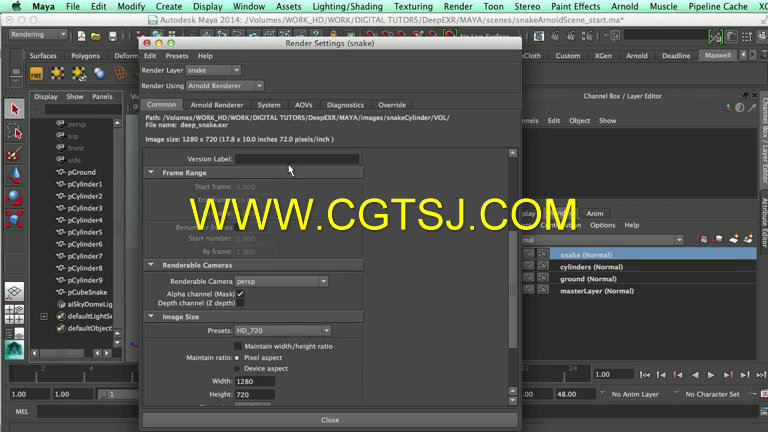
Task: Open the Diagnostics tab
Action: (x=345, y=105)
